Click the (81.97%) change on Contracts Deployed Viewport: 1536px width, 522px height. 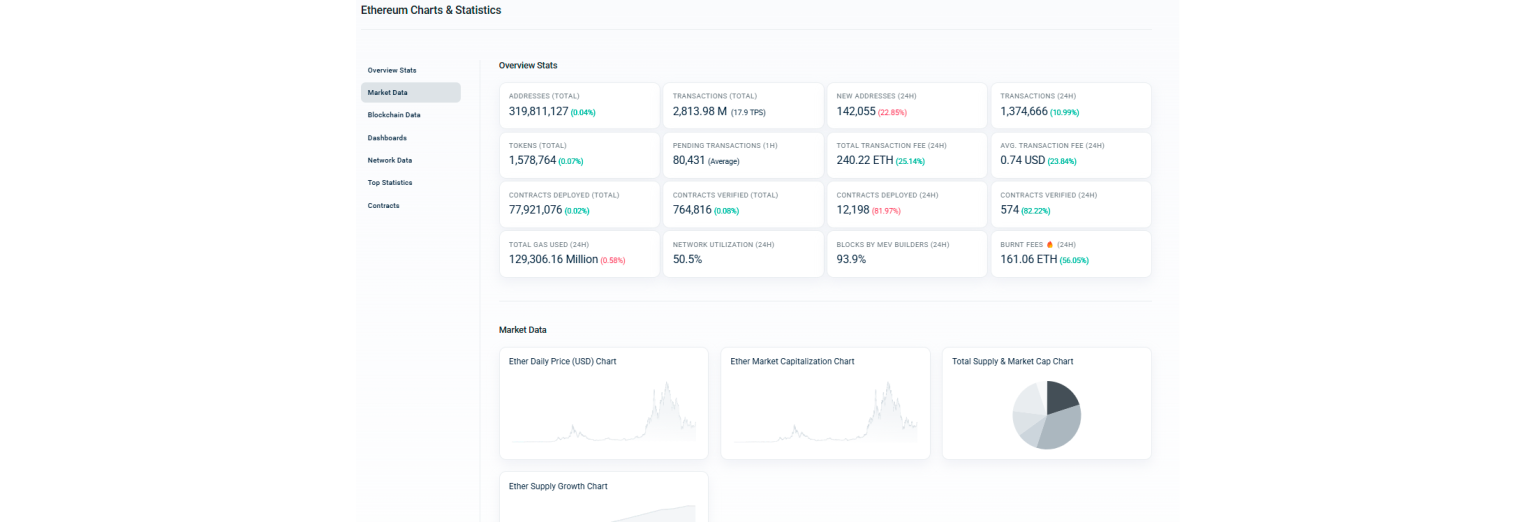coord(886,211)
